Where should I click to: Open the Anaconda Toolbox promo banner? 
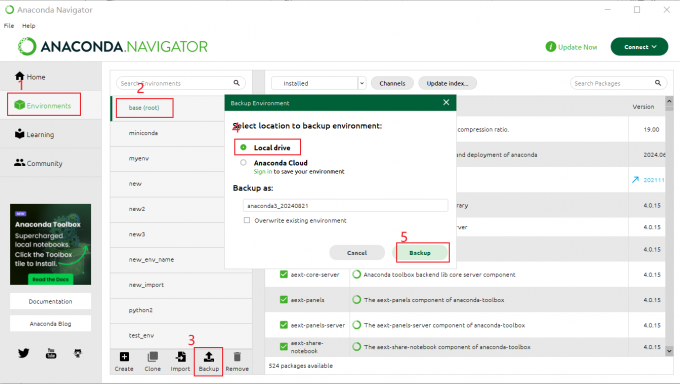tap(50, 244)
